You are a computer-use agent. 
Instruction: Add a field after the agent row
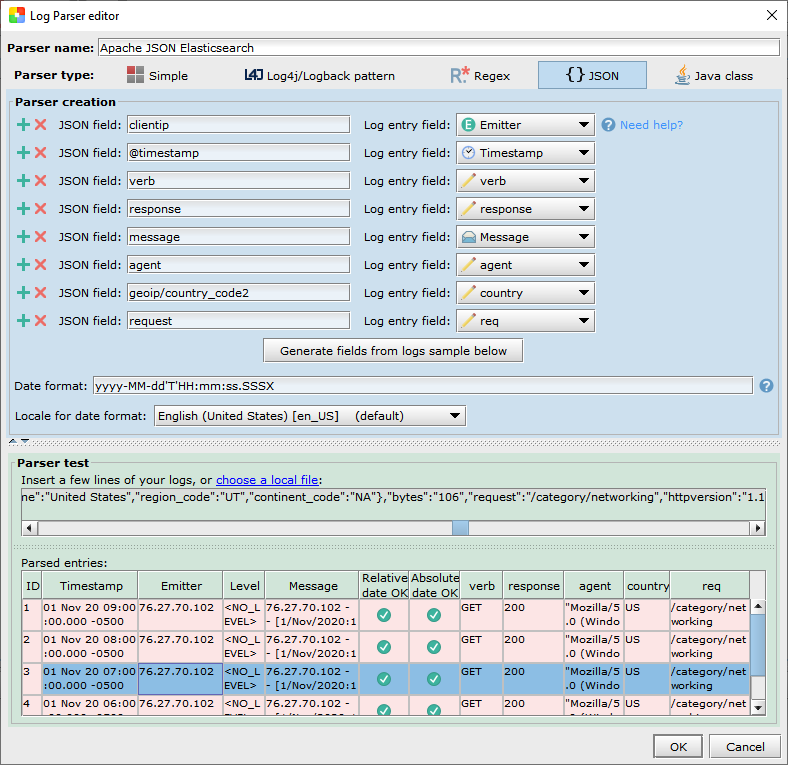pos(24,265)
